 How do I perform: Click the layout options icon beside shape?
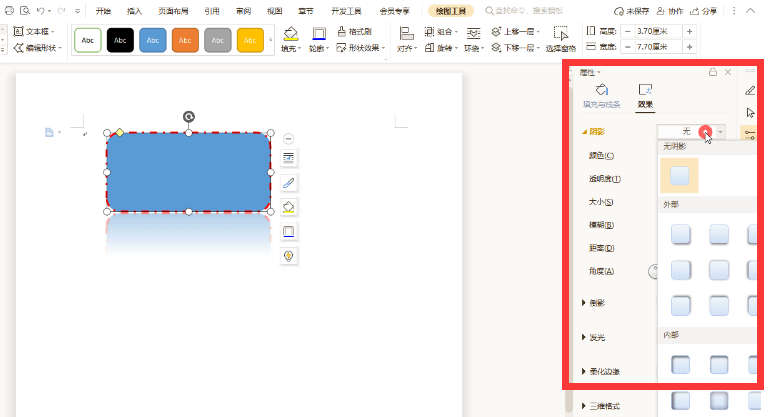tap(289, 159)
